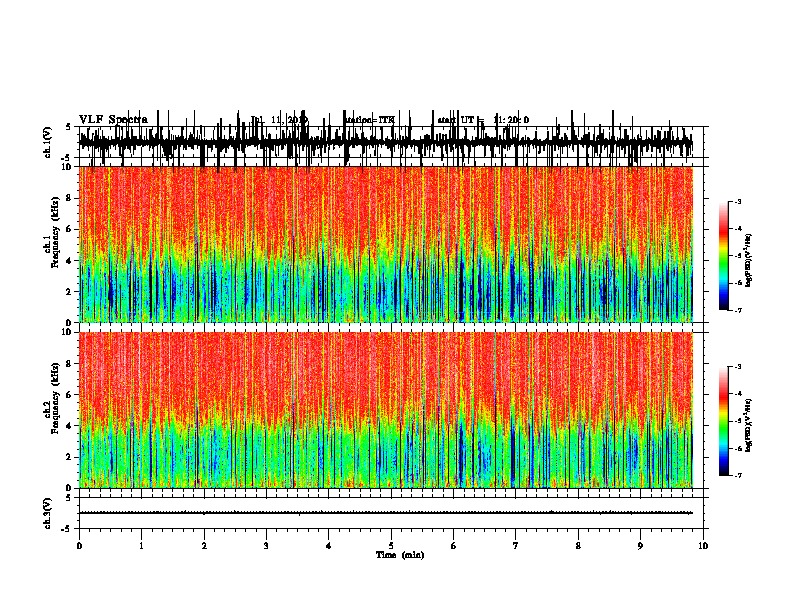
Task: Click the ch.3 voltage waveform panel
Action: (393, 513)
